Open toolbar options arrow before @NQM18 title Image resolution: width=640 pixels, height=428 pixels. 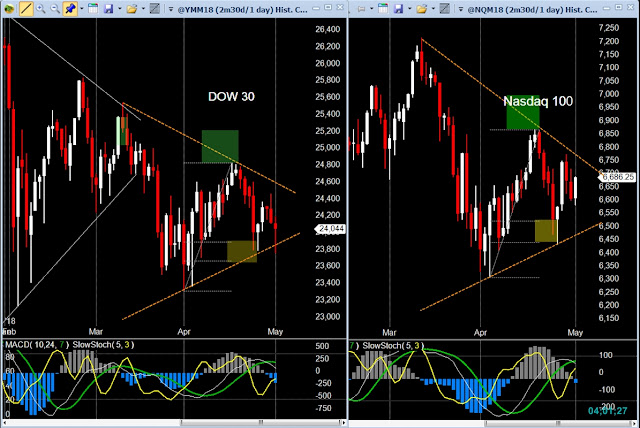pos(460,9)
